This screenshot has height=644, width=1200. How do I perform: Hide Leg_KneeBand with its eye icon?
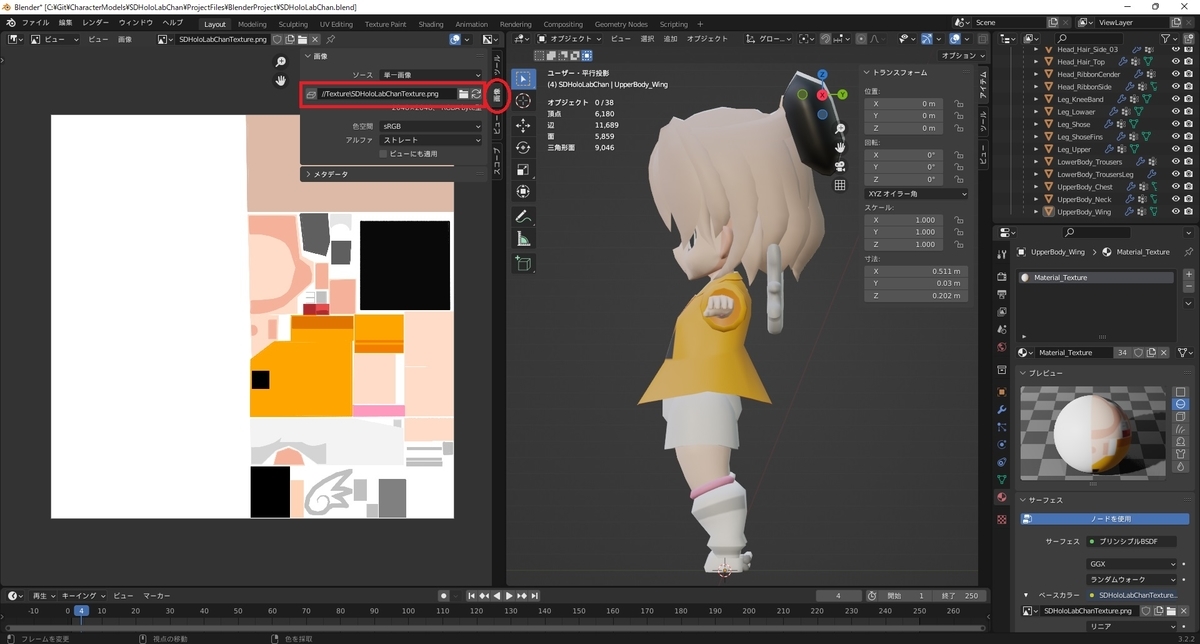click(1175, 99)
